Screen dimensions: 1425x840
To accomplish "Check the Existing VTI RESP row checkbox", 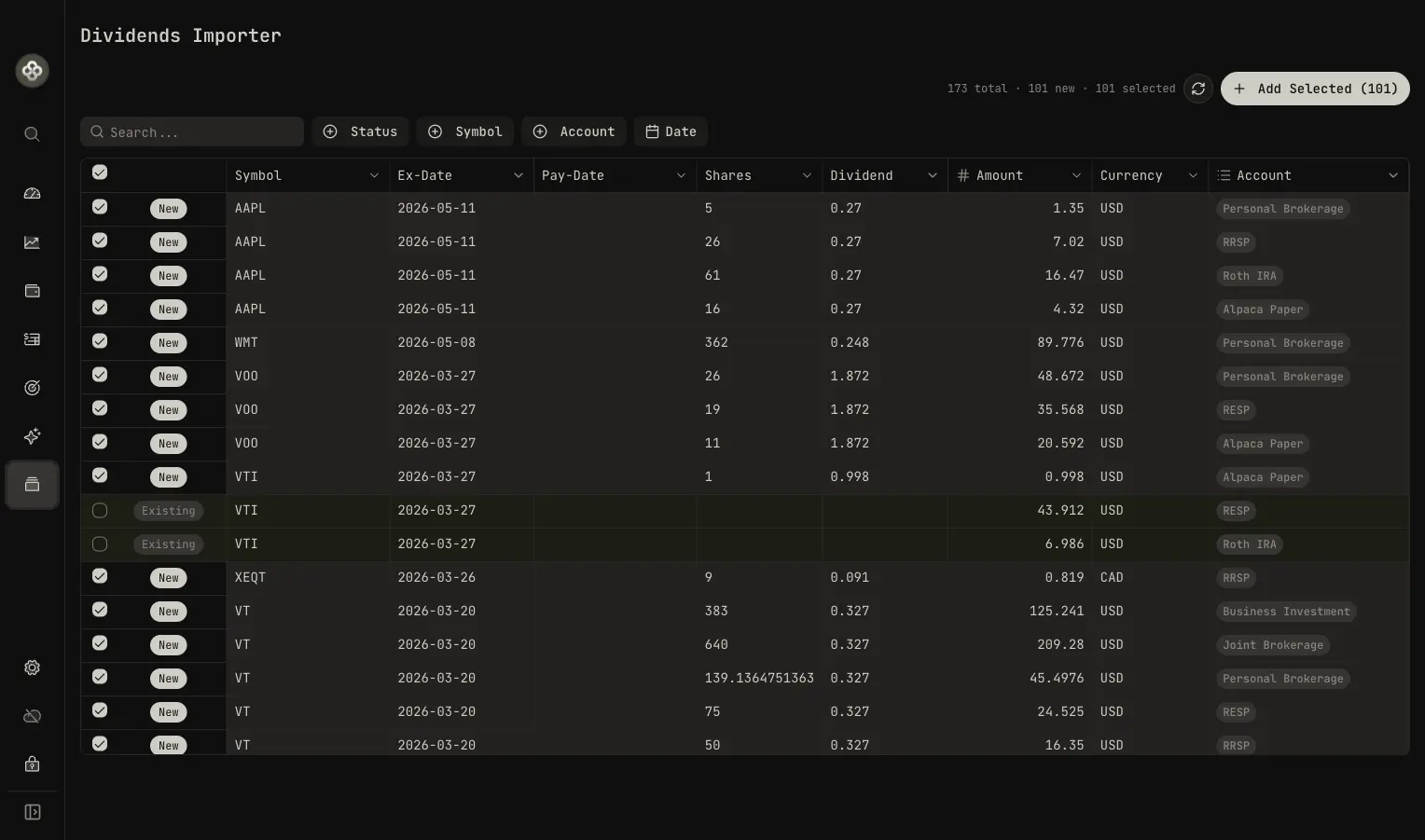I will [x=100, y=510].
